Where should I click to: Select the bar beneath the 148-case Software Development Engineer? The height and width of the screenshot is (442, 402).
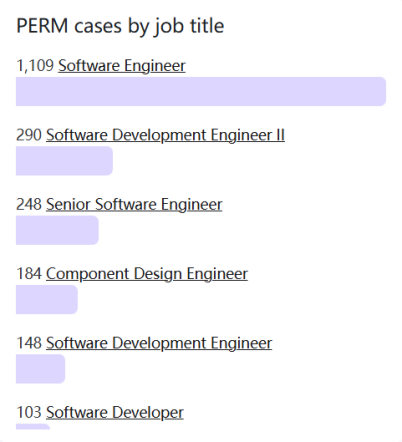pyautogui.click(x=40, y=369)
